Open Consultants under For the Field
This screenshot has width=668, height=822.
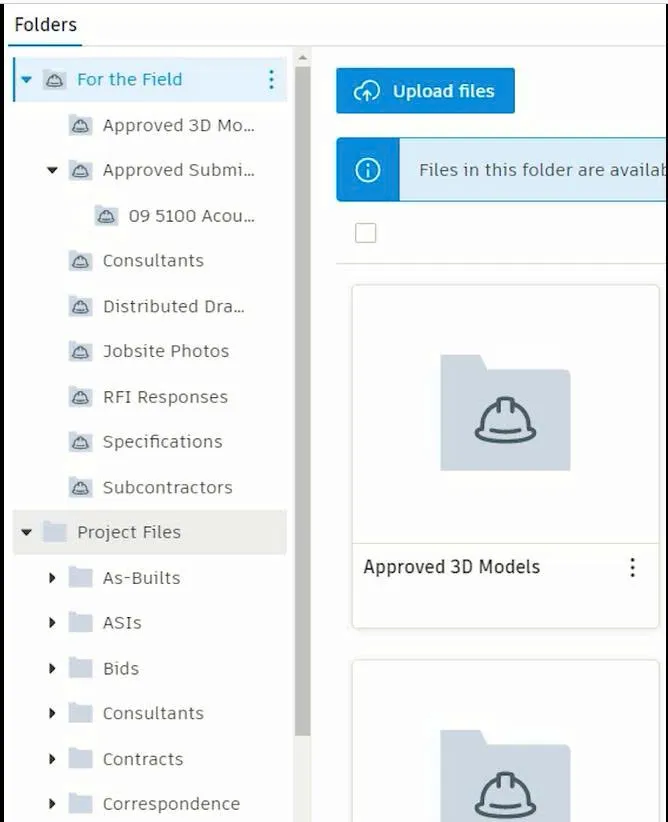tap(153, 261)
